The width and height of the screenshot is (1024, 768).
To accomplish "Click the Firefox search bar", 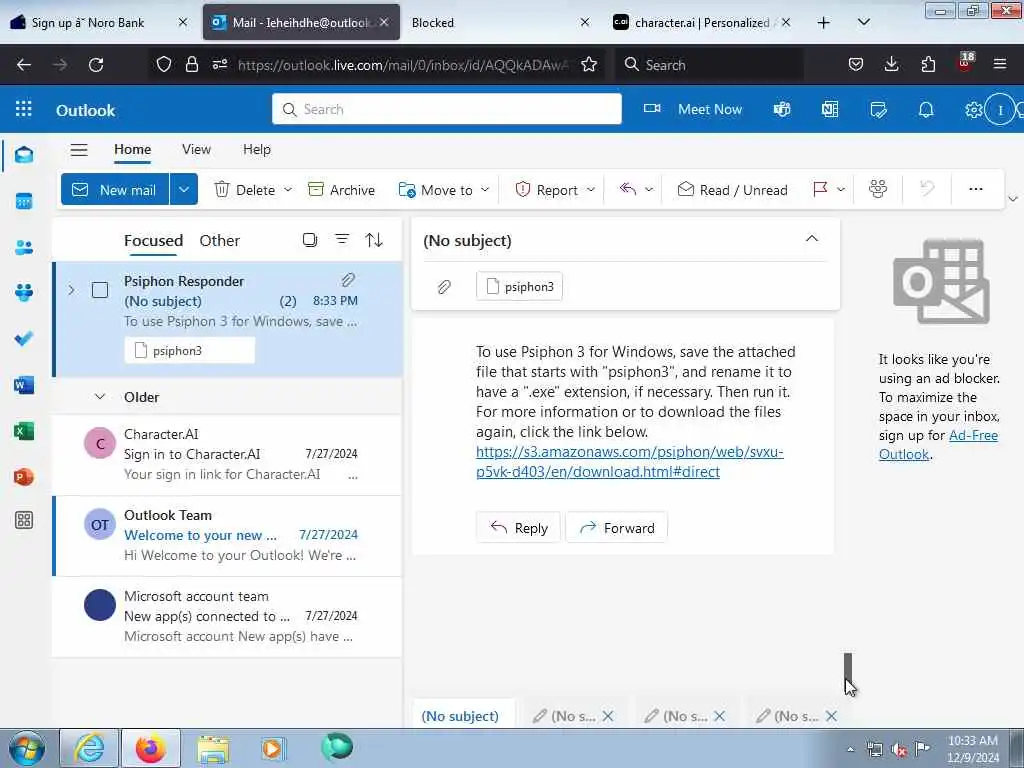I will tap(709, 64).
